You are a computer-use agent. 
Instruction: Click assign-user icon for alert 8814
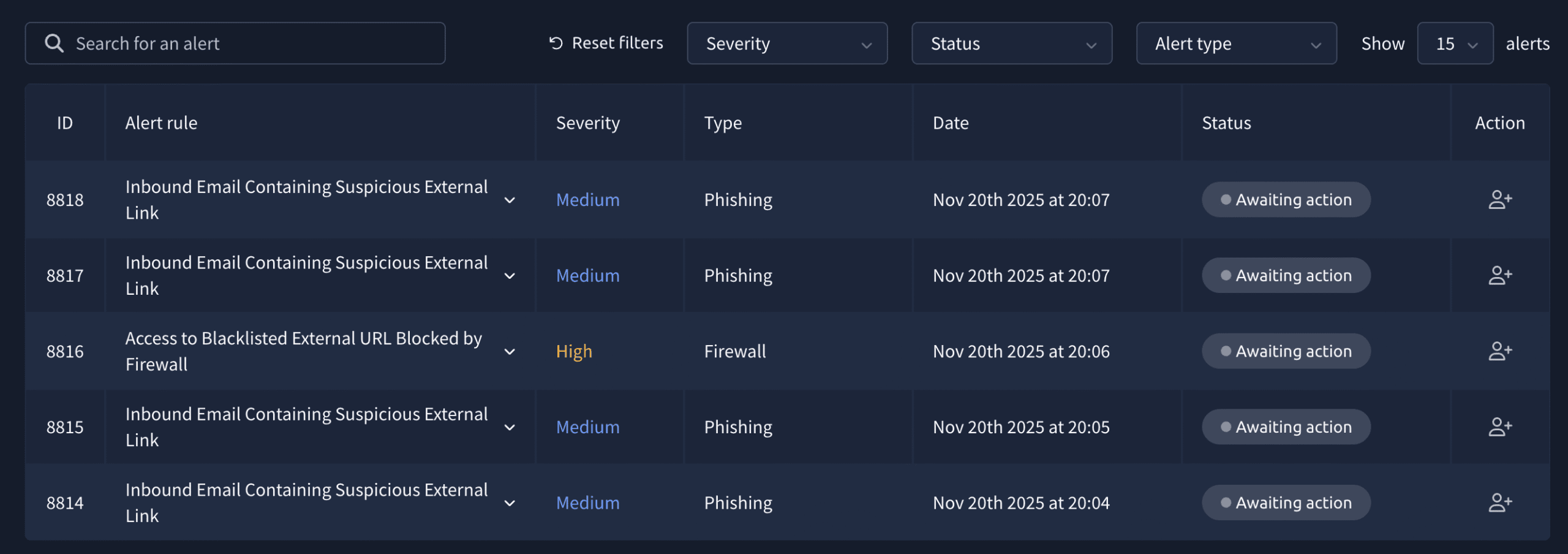(x=1500, y=503)
